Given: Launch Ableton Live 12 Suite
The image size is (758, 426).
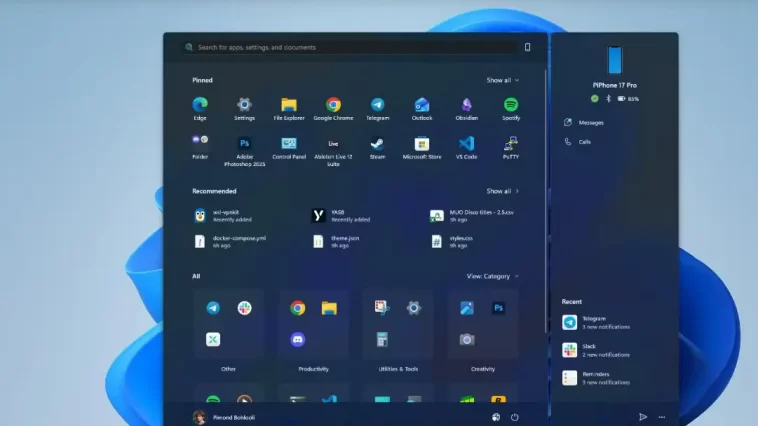Looking at the screenshot, I should (x=333, y=151).
